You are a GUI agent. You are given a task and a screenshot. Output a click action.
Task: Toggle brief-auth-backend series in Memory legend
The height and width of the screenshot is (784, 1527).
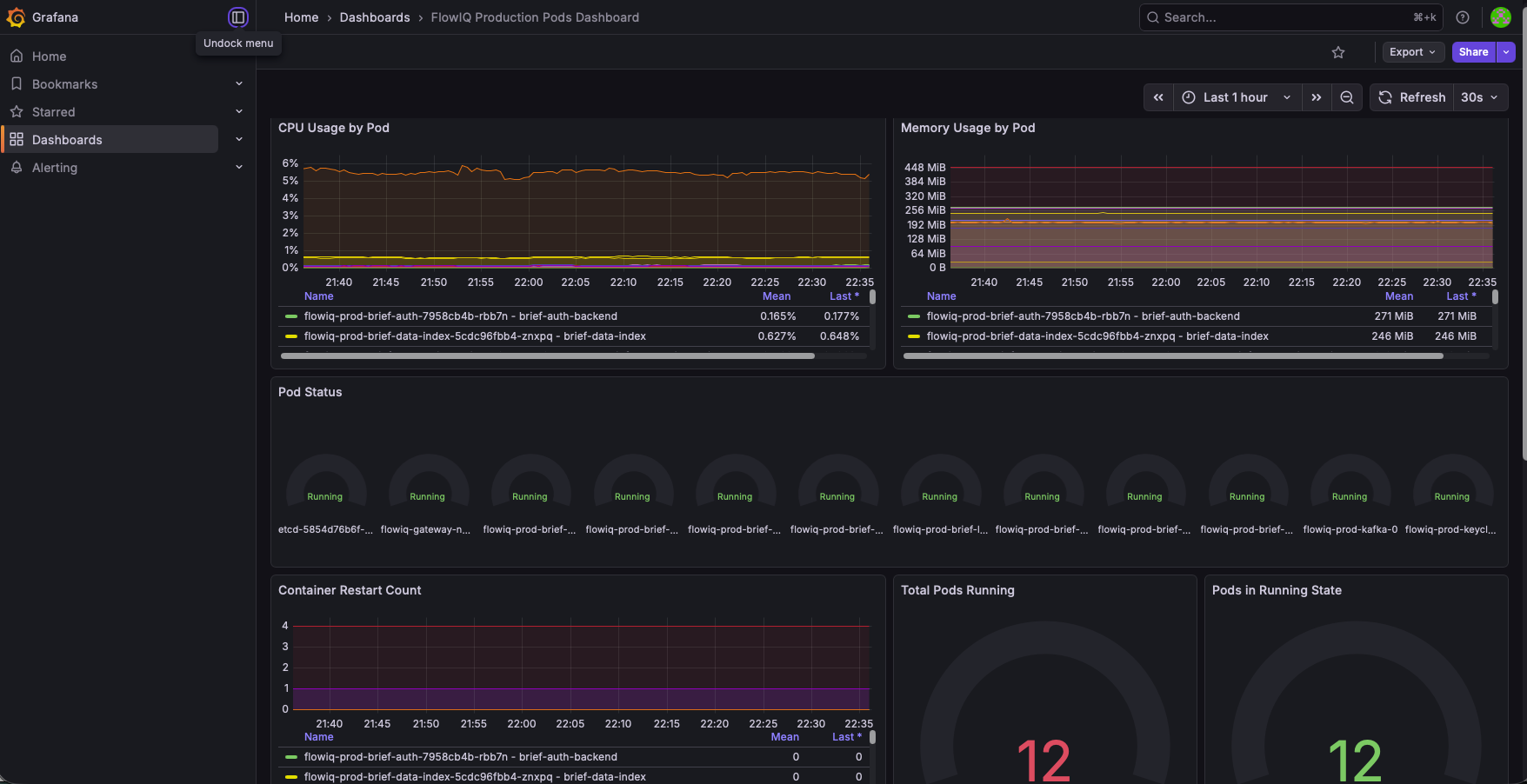coord(1084,316)
